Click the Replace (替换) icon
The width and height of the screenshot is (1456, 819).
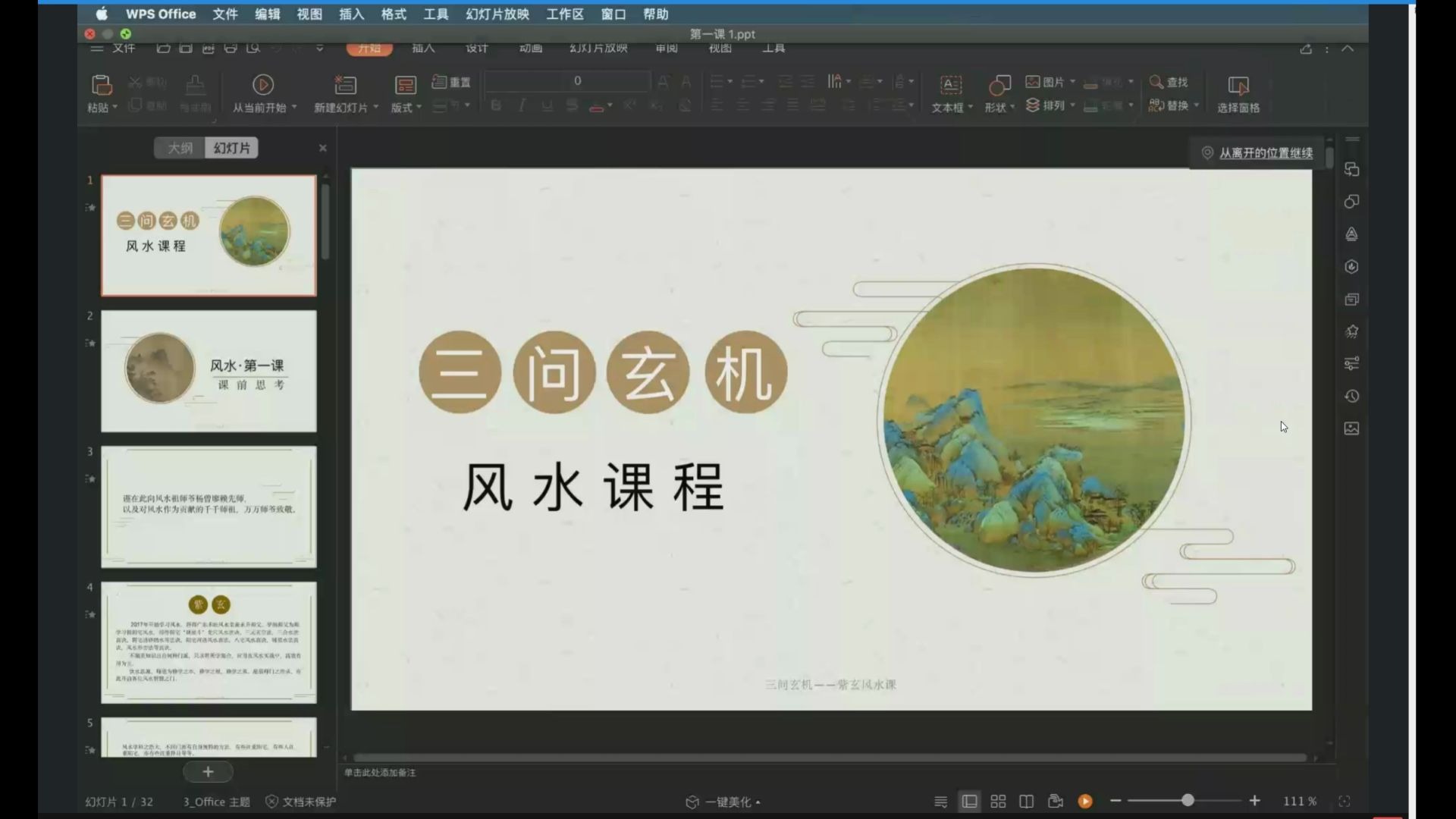click(1156, 105)
